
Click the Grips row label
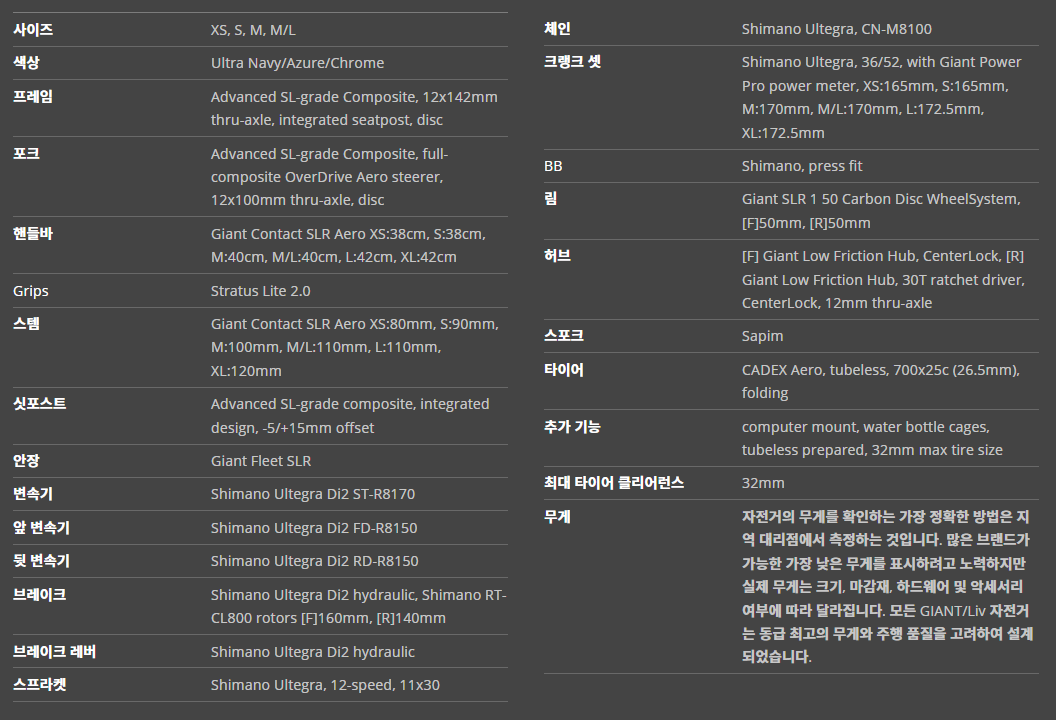[31, 291]
